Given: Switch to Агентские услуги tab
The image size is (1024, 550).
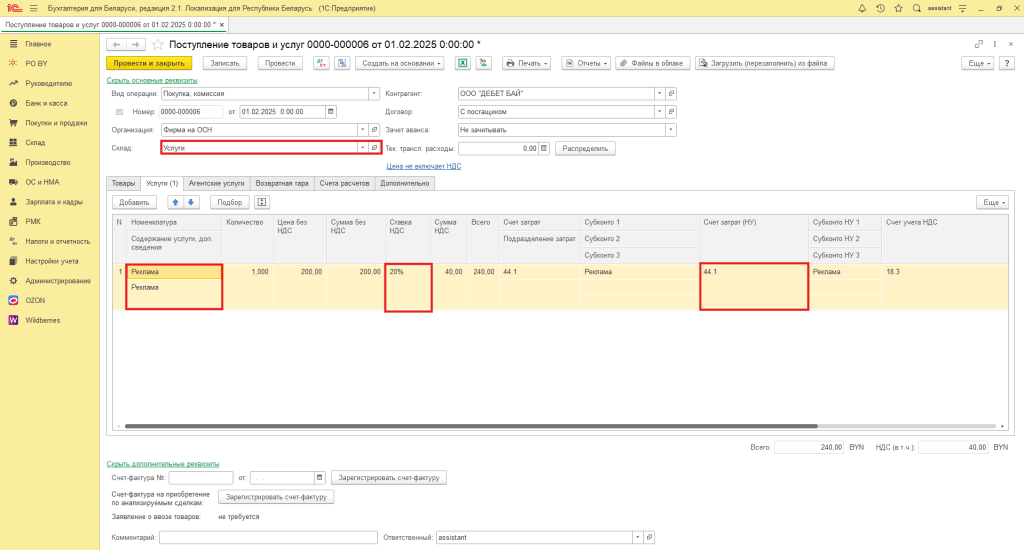Looking at the screenshot, I should click(x=217, y=184).
